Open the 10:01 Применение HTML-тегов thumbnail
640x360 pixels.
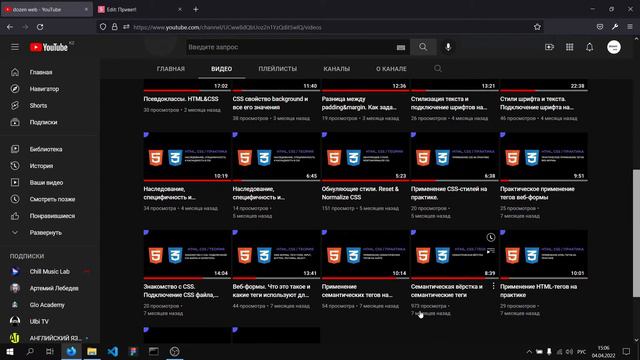click(544, 254)
